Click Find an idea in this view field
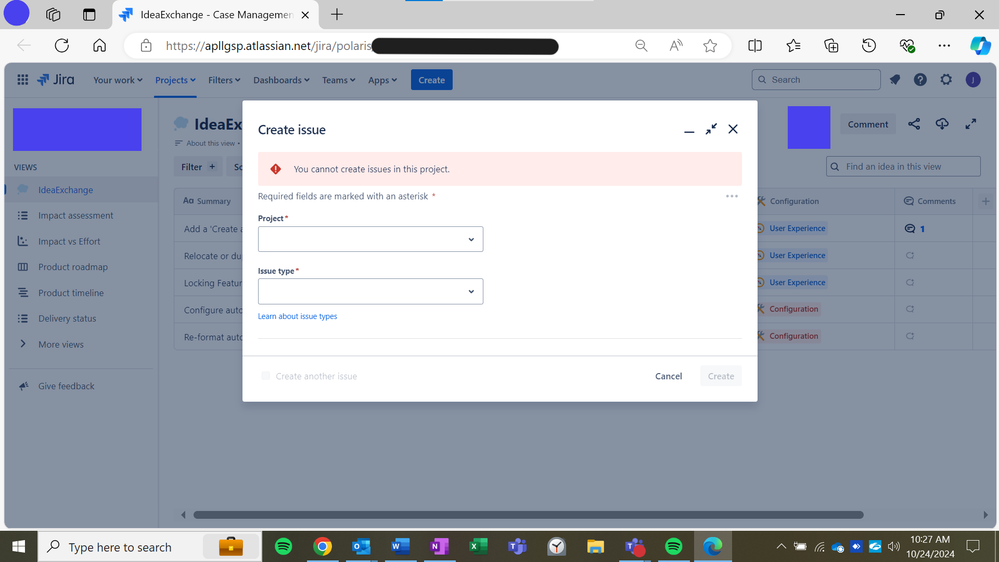 point(903,167)
